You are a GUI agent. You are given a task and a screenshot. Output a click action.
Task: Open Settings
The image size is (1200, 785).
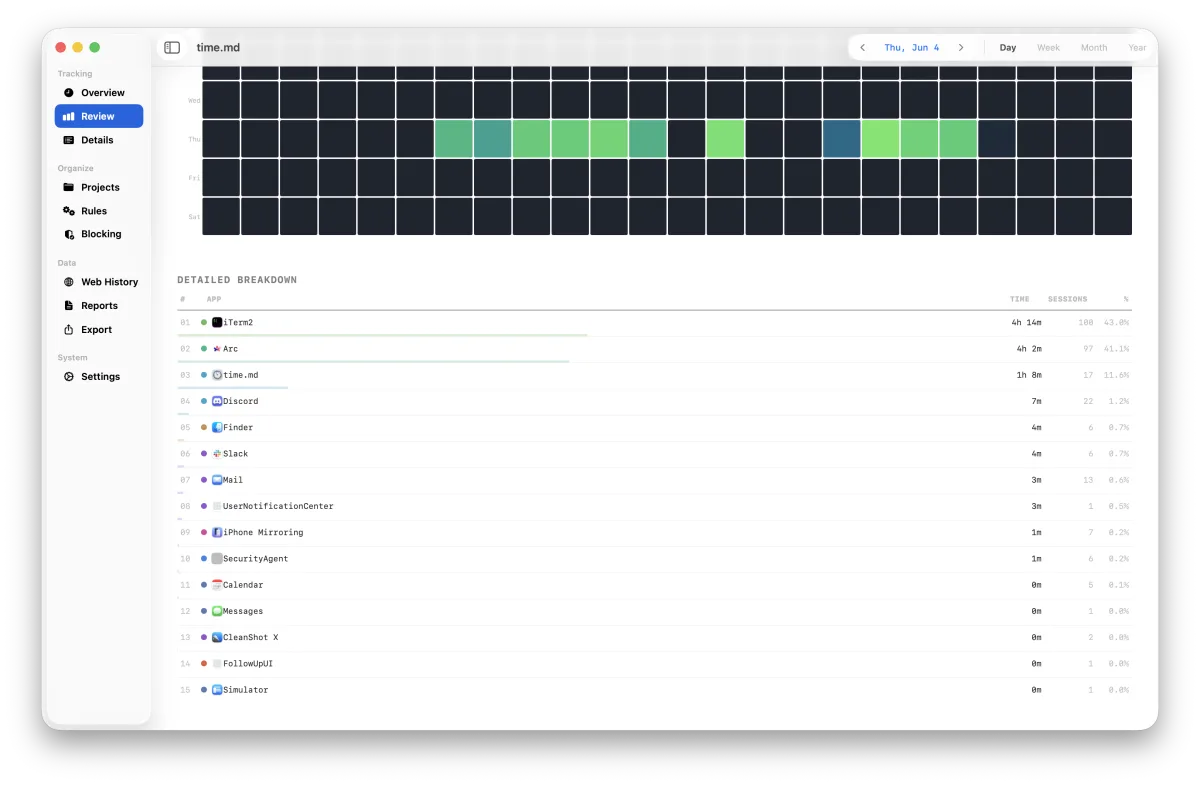[x=99, y=377]
